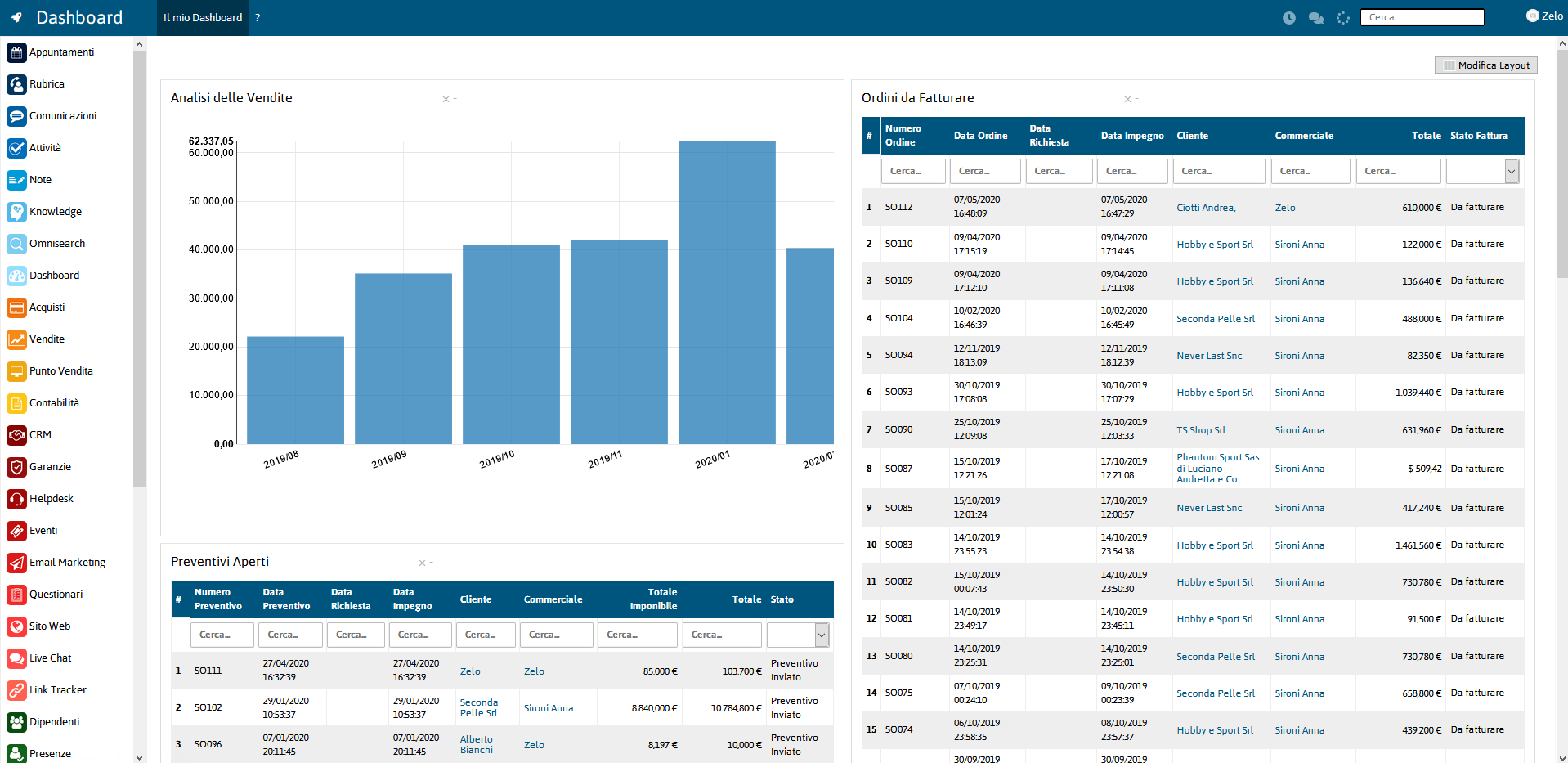Open the Acquisti icon
Screen dimensions: 1568x763
tap(16, 307)
